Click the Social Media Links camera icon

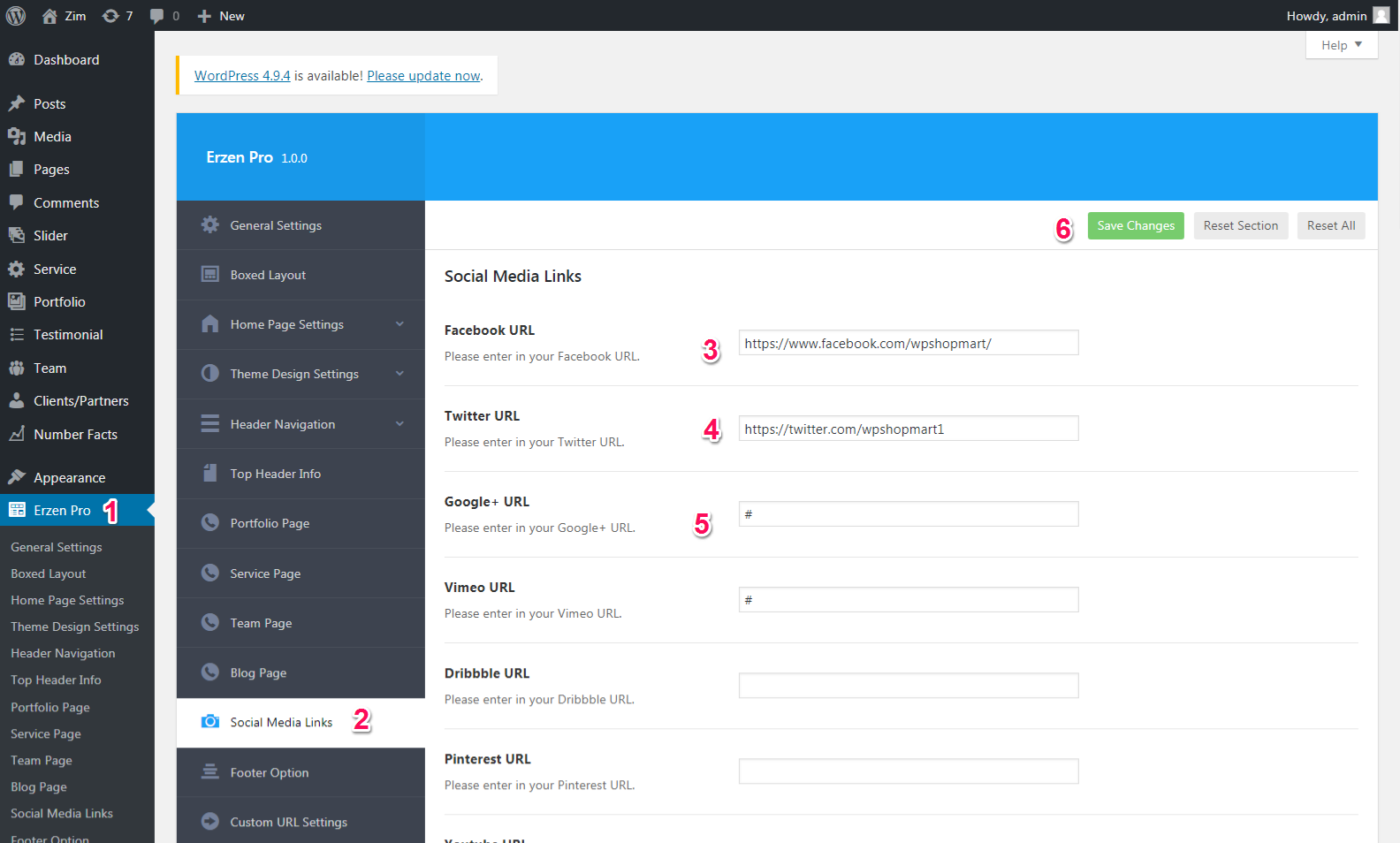(209, 721)
